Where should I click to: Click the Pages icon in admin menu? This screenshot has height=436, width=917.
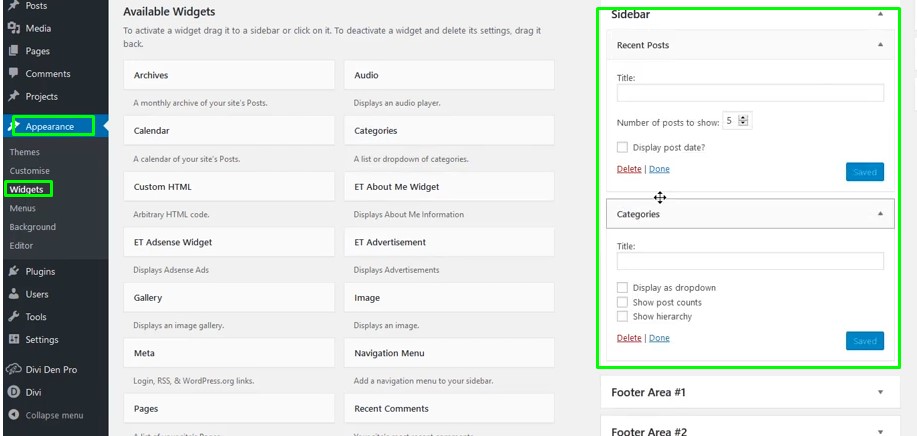(13, 51)
